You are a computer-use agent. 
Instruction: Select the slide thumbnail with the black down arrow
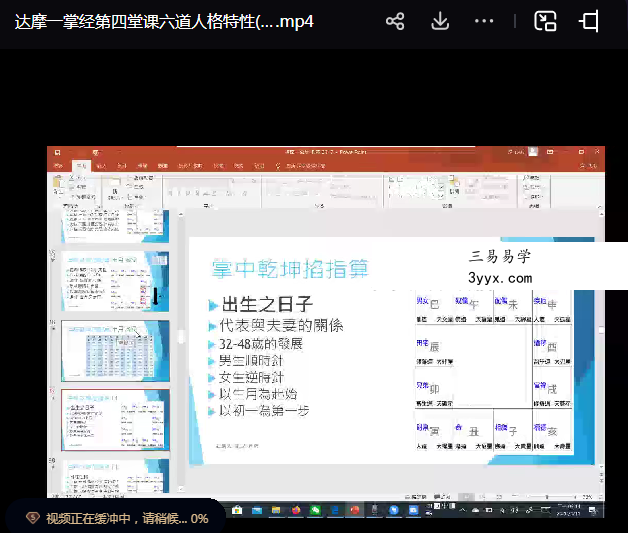115,282
